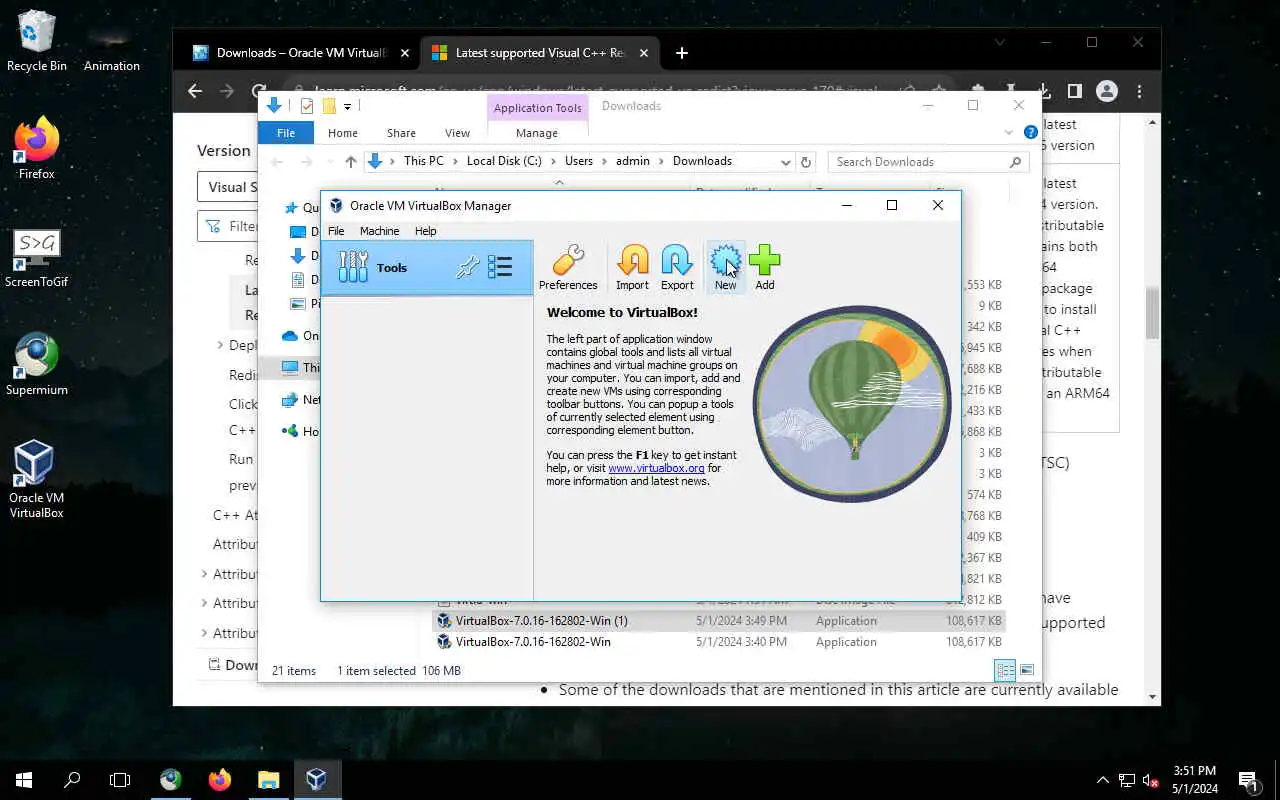This screenshot has width=1280, height=800.
Task: Expand Explorer ribbon chevron
Action: (1009, 132)
